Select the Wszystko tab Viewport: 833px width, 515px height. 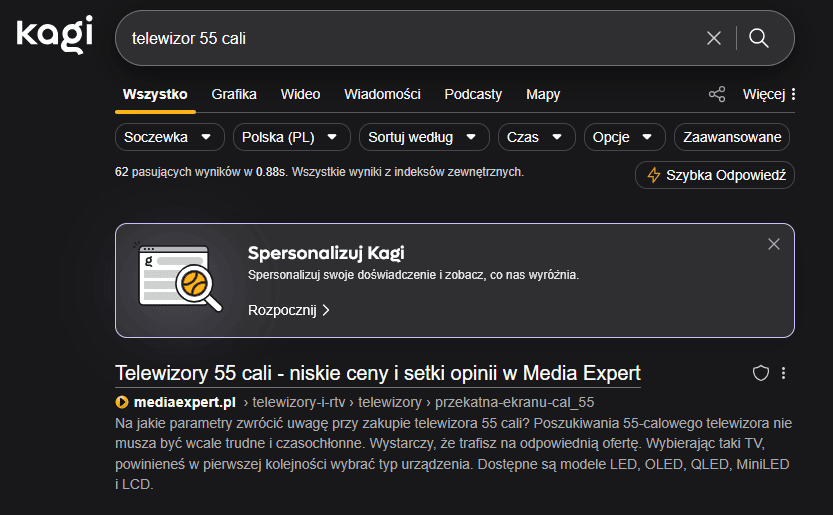click(x=155, y=94)
